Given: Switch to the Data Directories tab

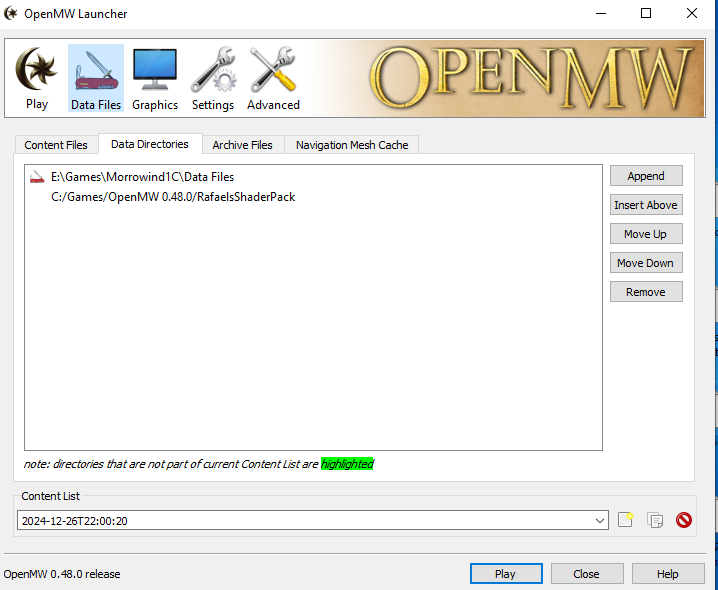Looking at the screenshot, I should pyautogui.click(x=150, y=144).
